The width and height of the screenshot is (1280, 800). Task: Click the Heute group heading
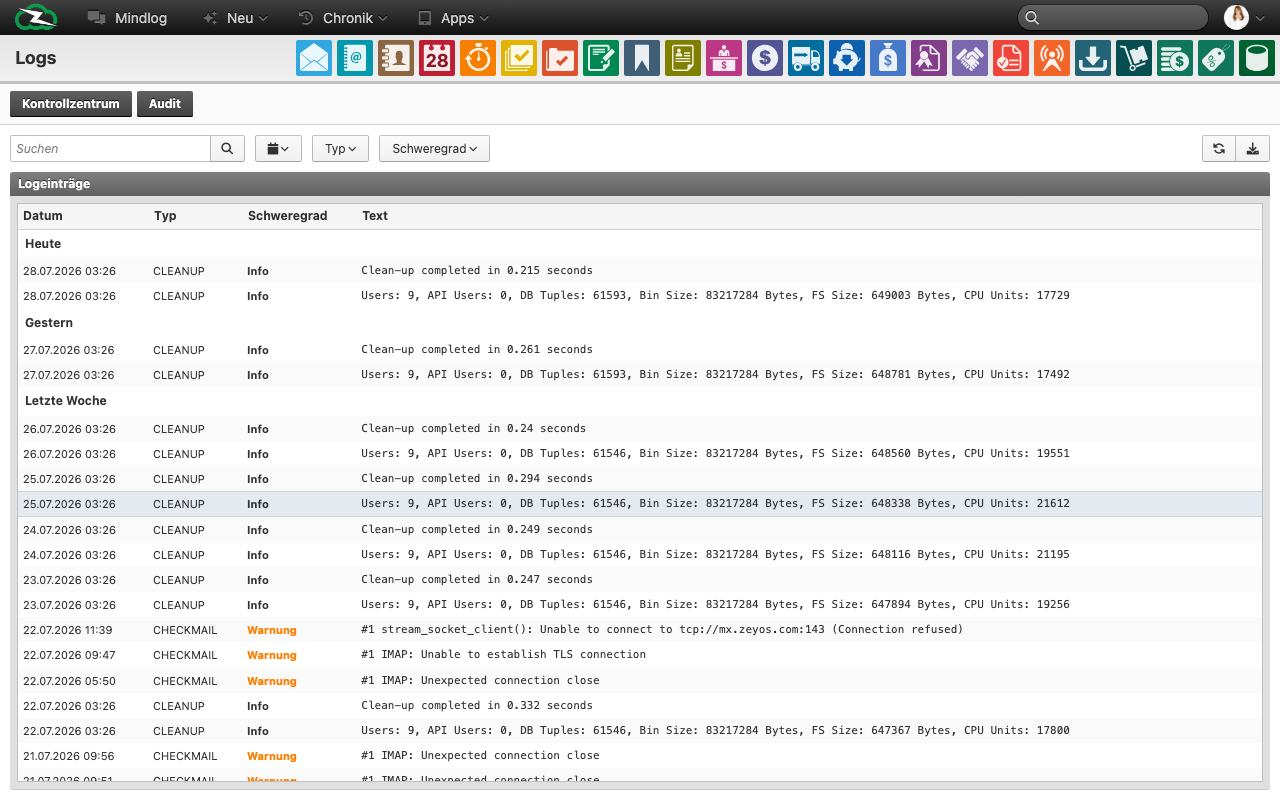[x=43, y=244]
